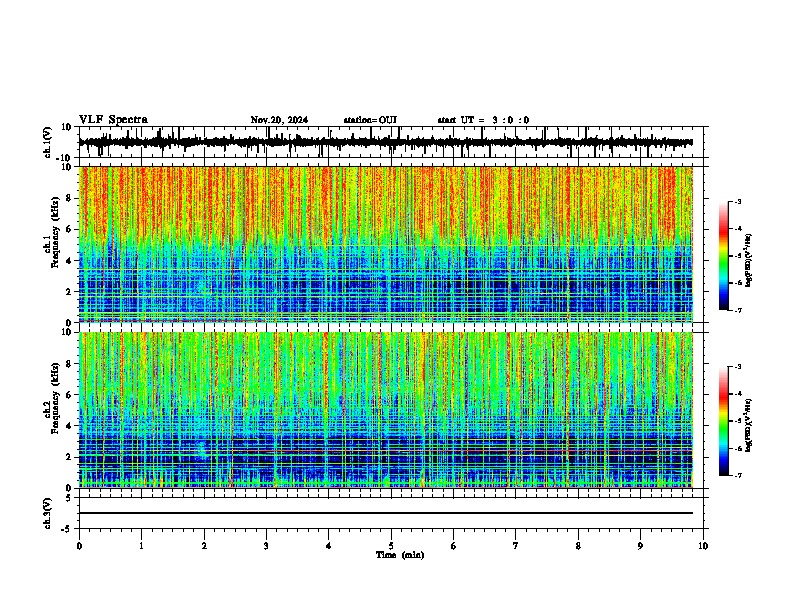Image resolution: width=792 pixels, height=612 pixels.
Task: Click time axis tick label '1'
Action: [x=141, y=546]
